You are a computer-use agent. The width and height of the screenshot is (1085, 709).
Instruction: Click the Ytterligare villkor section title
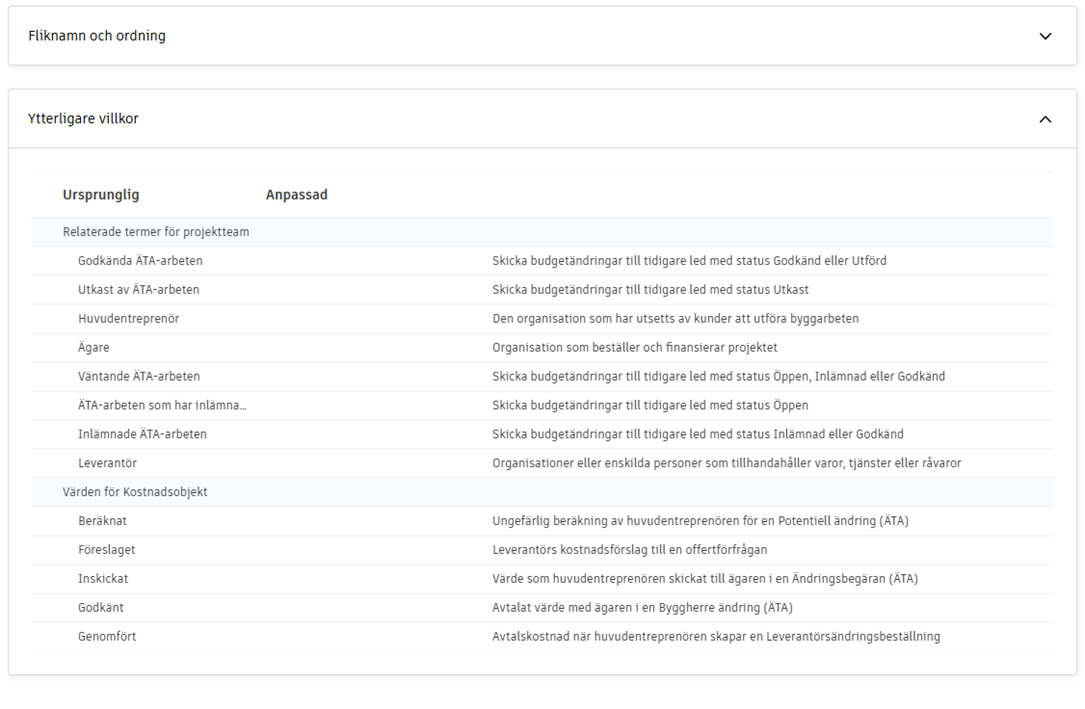click(x=83, y=119)
